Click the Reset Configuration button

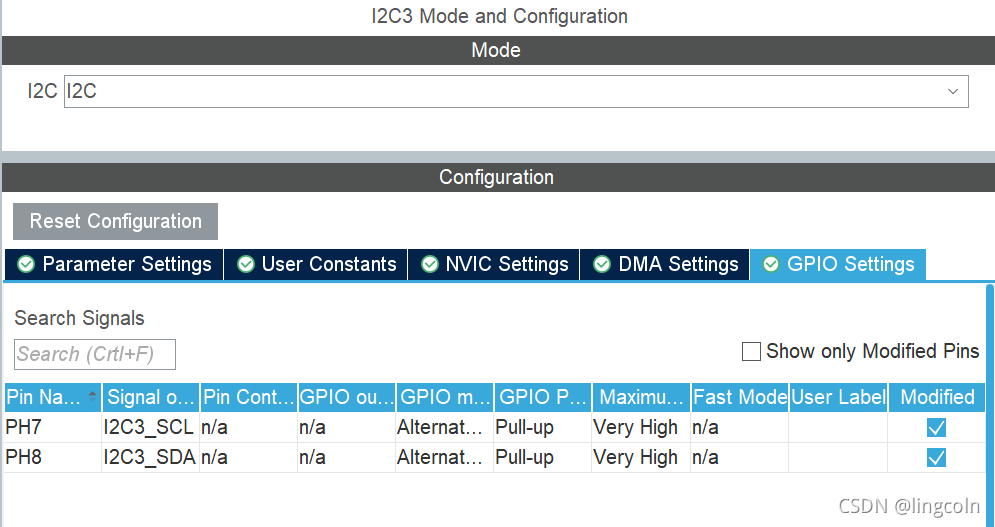point(115,221)
